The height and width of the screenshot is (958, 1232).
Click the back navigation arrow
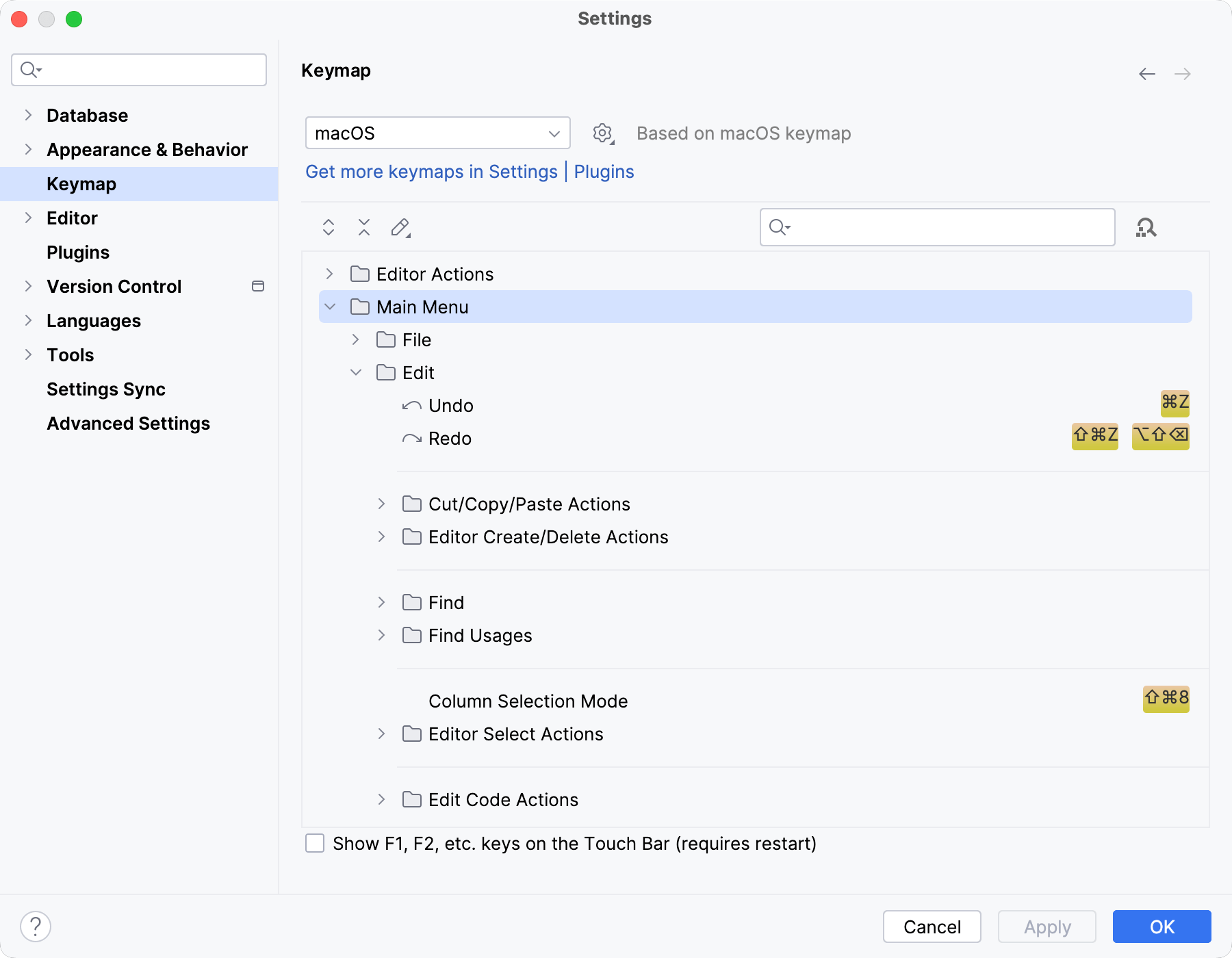coord(1146,74)
